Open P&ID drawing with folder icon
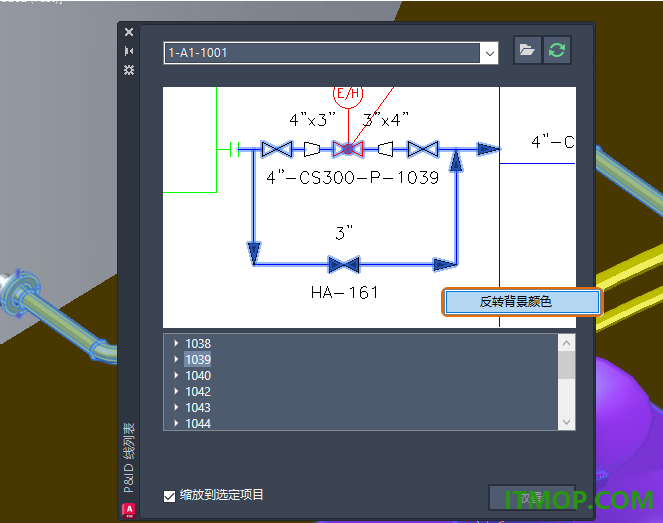Image resolution: width=663 pixels, height=523 pixels. pos(527,50)
